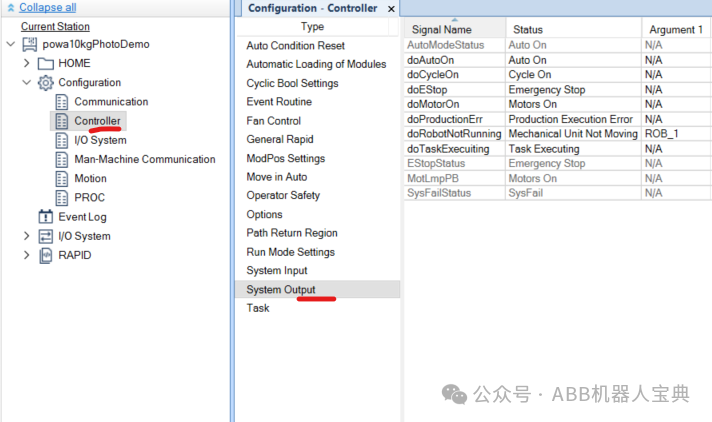Select Event Routine type entry
Viewport: 712px width, 422px height.
pyautogui.click(x=279, y=102)
